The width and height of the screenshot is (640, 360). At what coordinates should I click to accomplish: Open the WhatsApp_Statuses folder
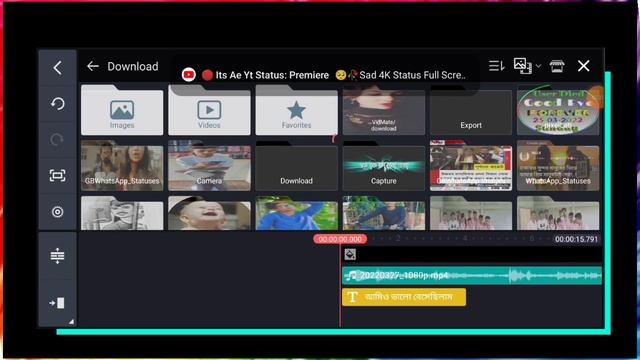click(x=558, y=166)
